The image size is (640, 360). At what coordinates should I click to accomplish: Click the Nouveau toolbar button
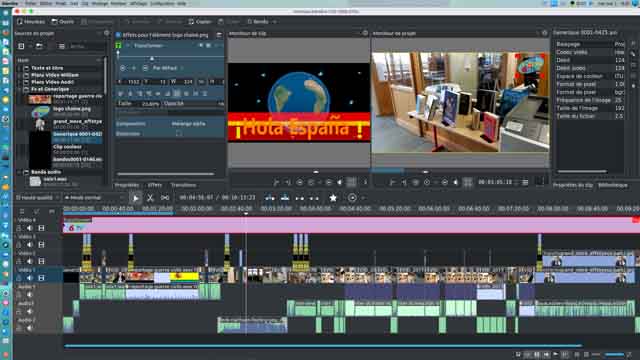pos(31,22)
